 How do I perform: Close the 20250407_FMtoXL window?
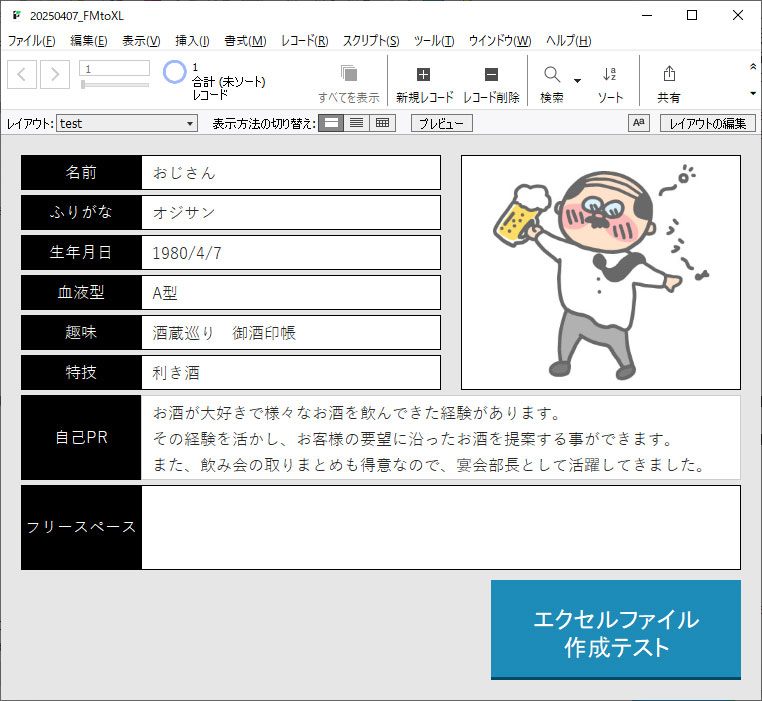738,16
